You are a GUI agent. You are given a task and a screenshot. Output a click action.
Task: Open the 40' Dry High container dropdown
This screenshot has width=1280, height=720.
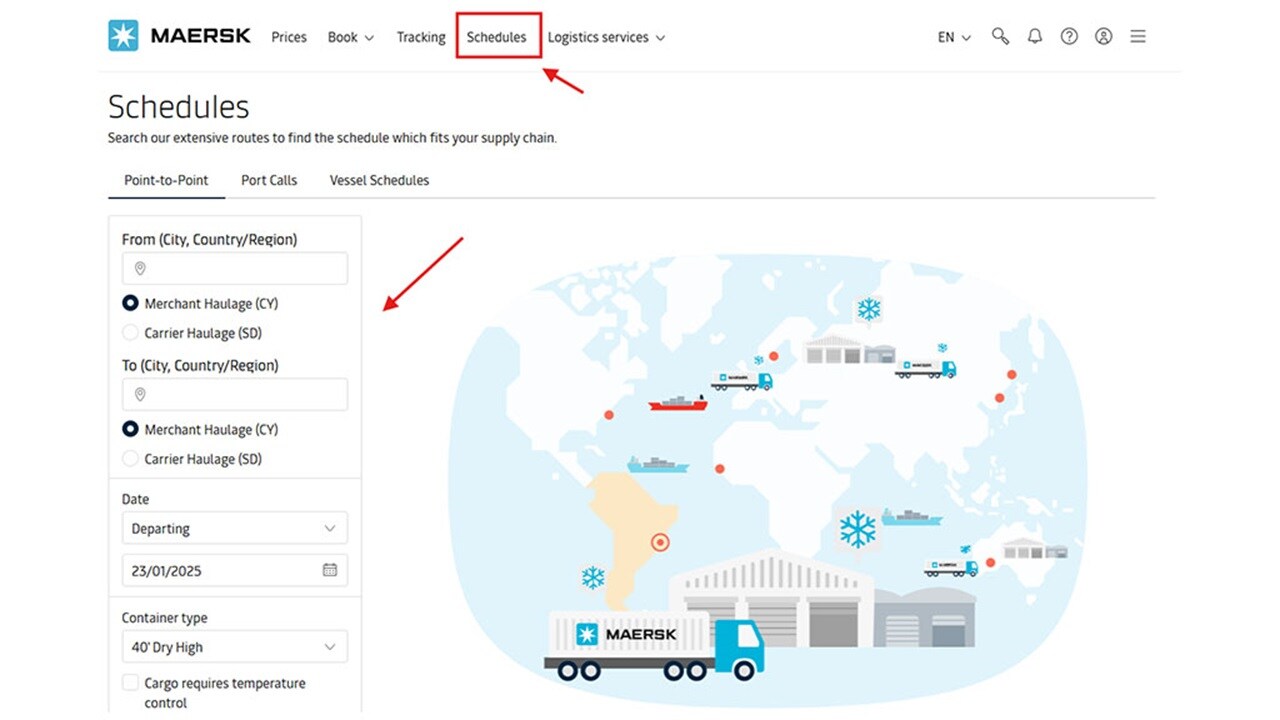pos(234,647)
